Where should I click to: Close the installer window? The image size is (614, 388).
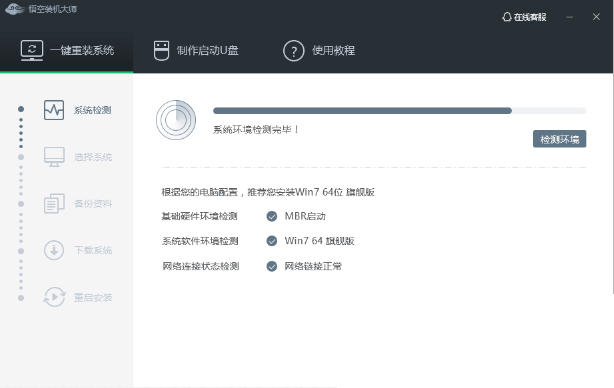[x=596, y=17]
